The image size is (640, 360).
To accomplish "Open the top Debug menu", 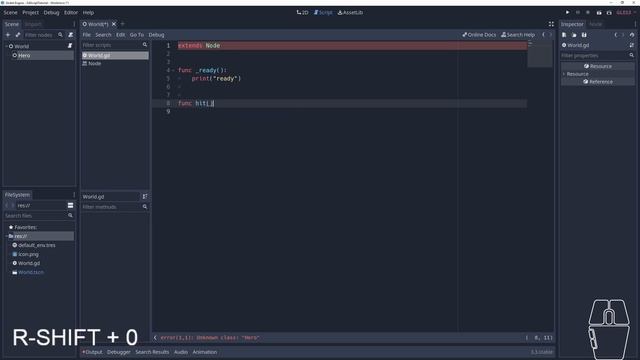I will 51,13.
